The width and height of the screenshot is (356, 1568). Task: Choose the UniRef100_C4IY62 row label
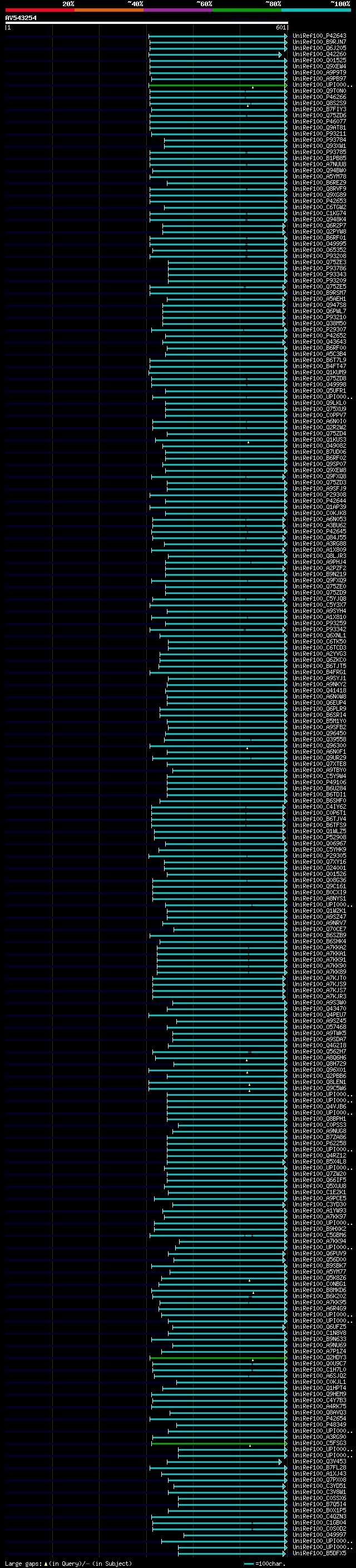click(x=319, y=807)
